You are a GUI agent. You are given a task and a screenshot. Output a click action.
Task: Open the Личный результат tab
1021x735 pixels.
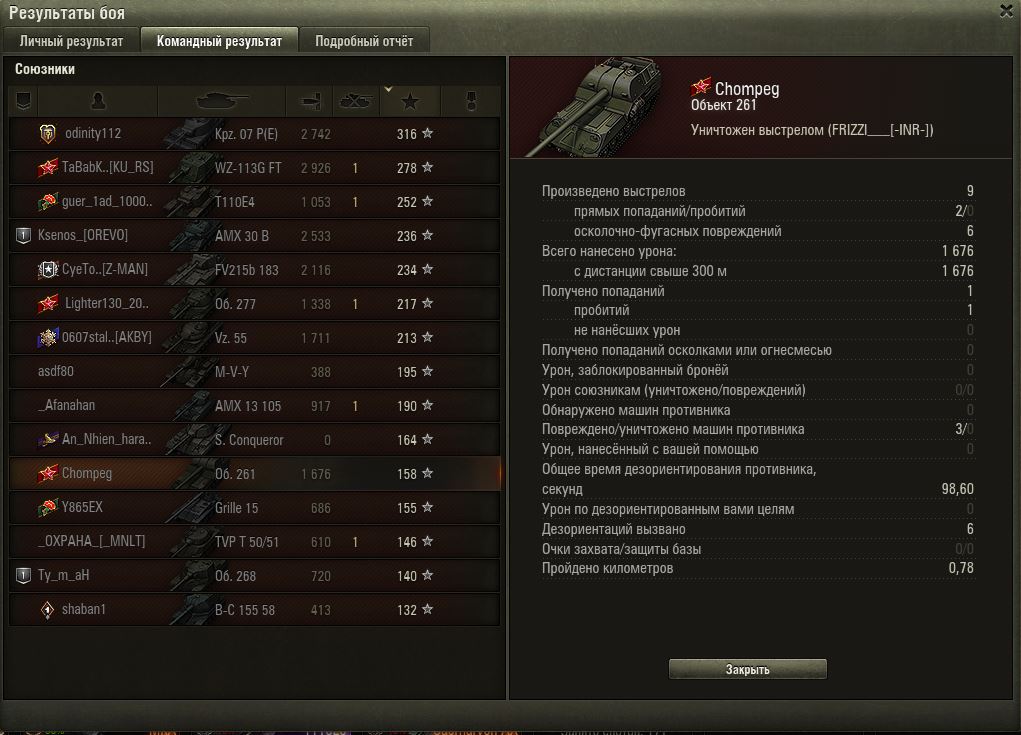[x=71, y=40]
